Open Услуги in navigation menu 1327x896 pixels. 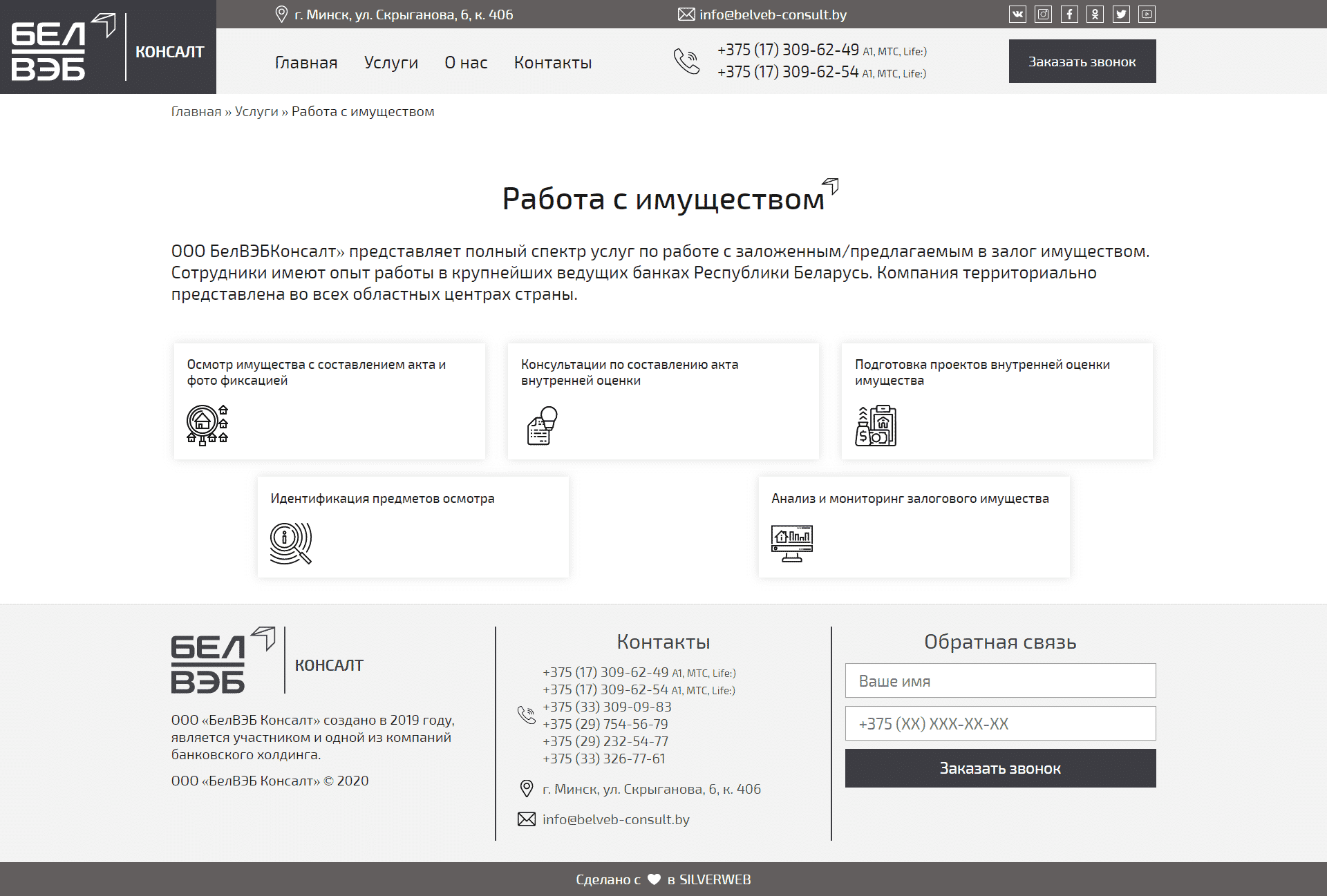click(391, 62)
